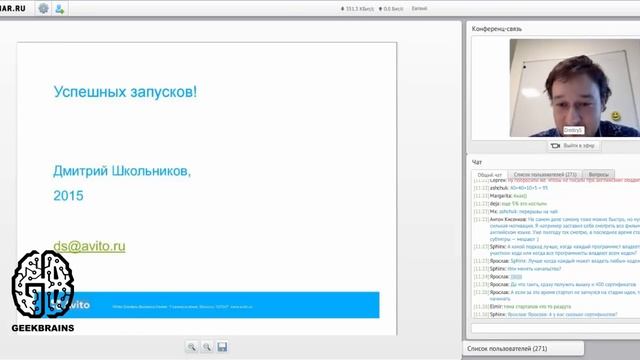Viewport: 640px width, 360px height.
Task: Click the add user icon in top bar
Action: click(x=60, y=9)
